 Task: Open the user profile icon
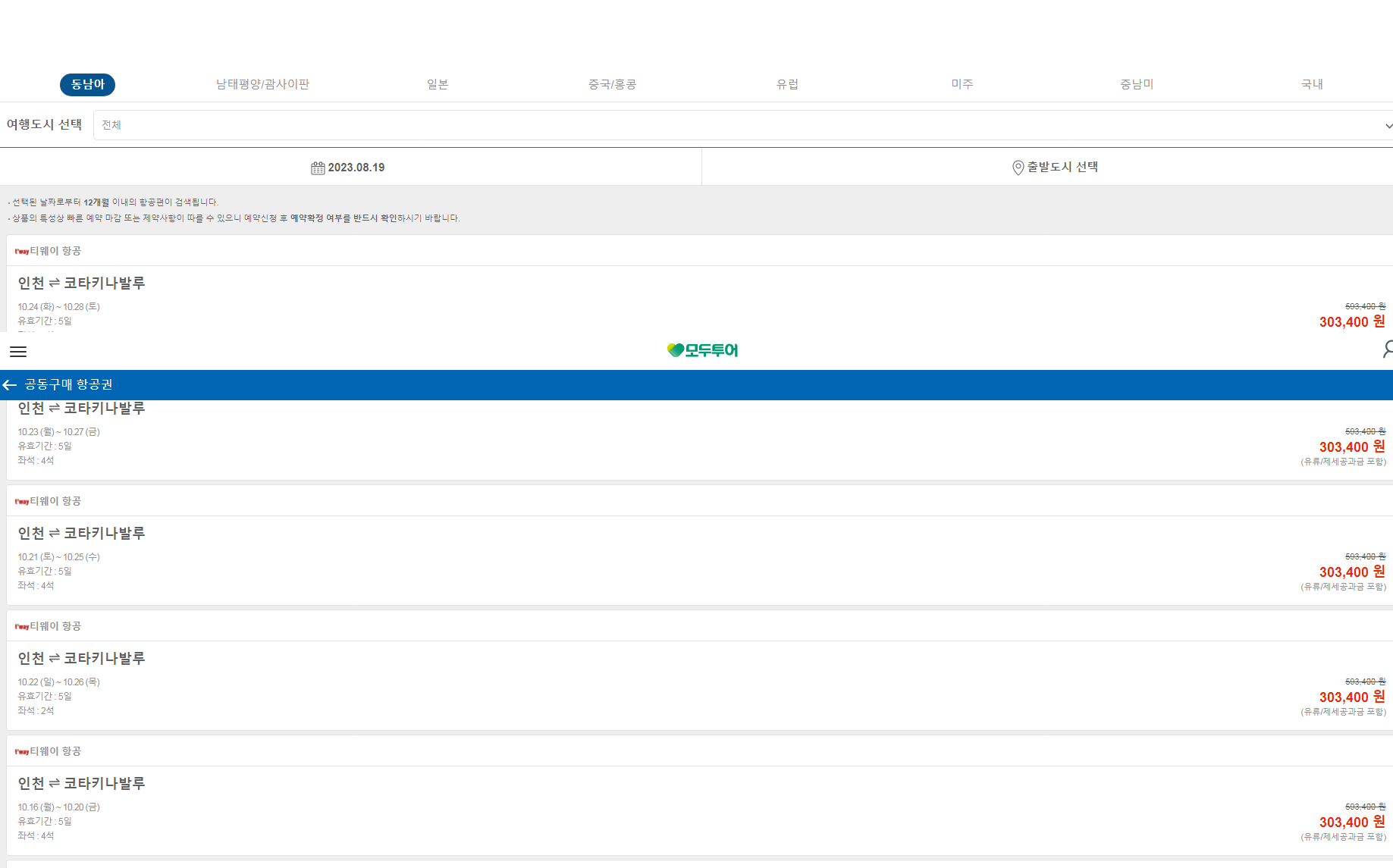1387,349
